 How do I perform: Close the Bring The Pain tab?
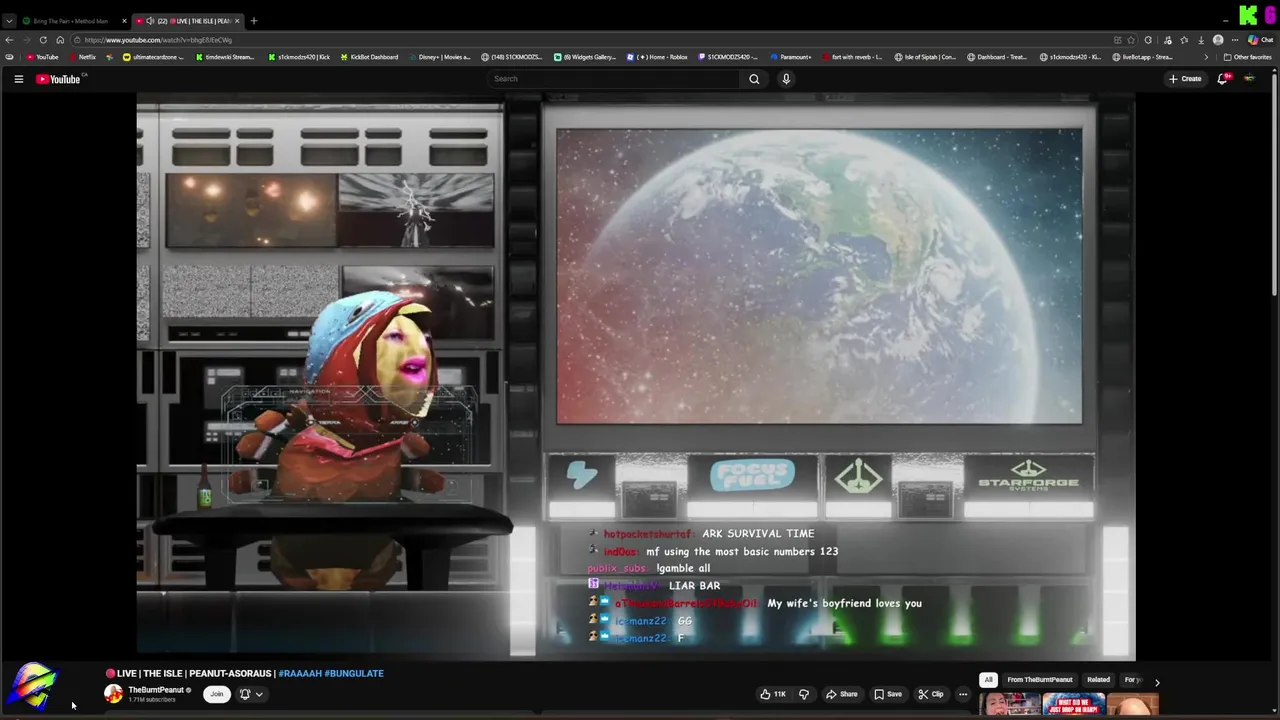(125, 21)
